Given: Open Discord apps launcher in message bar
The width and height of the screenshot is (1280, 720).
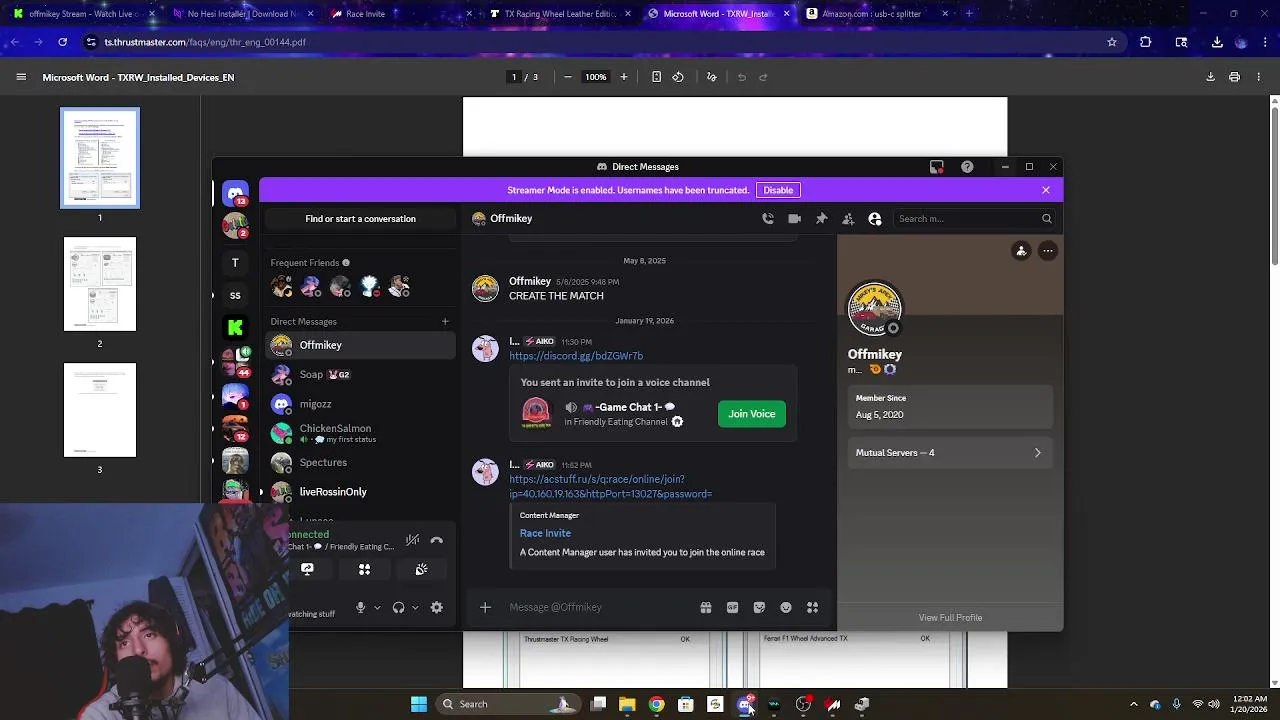Looking at the screenshot, I should [812, 607].
